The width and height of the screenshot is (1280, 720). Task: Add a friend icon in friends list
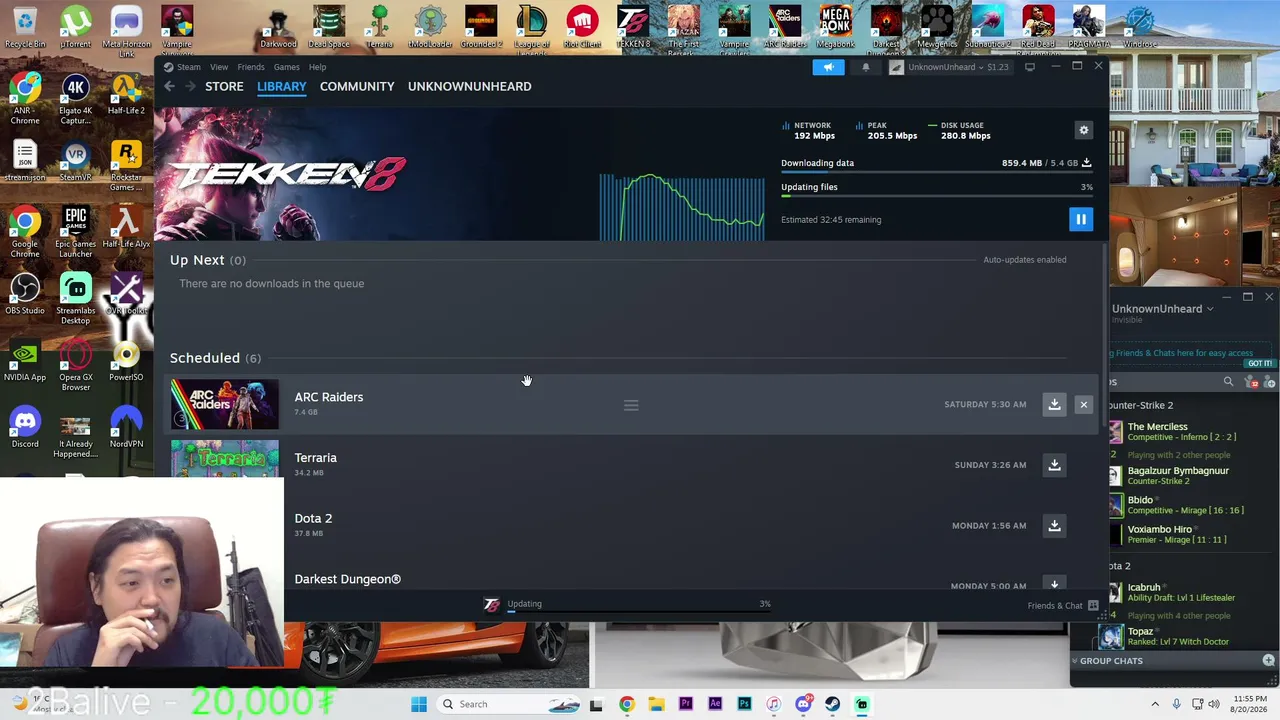[x=1271, y=381]
